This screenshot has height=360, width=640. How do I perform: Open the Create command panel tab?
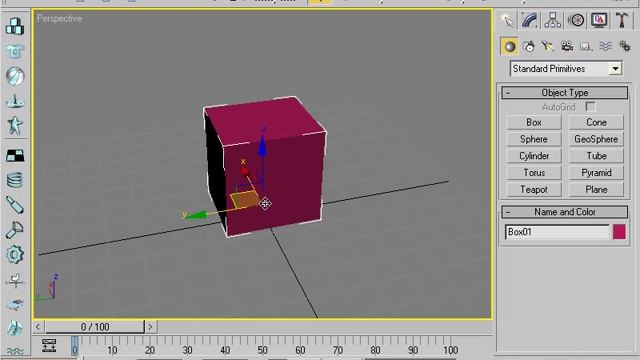507,20
